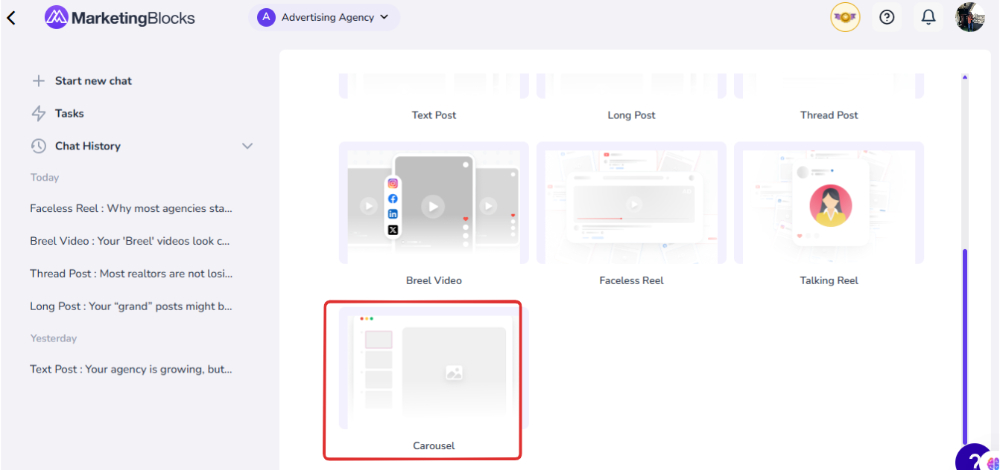
Task: Open the Breel Video chat history entry
Action: [x=131, y=241]
